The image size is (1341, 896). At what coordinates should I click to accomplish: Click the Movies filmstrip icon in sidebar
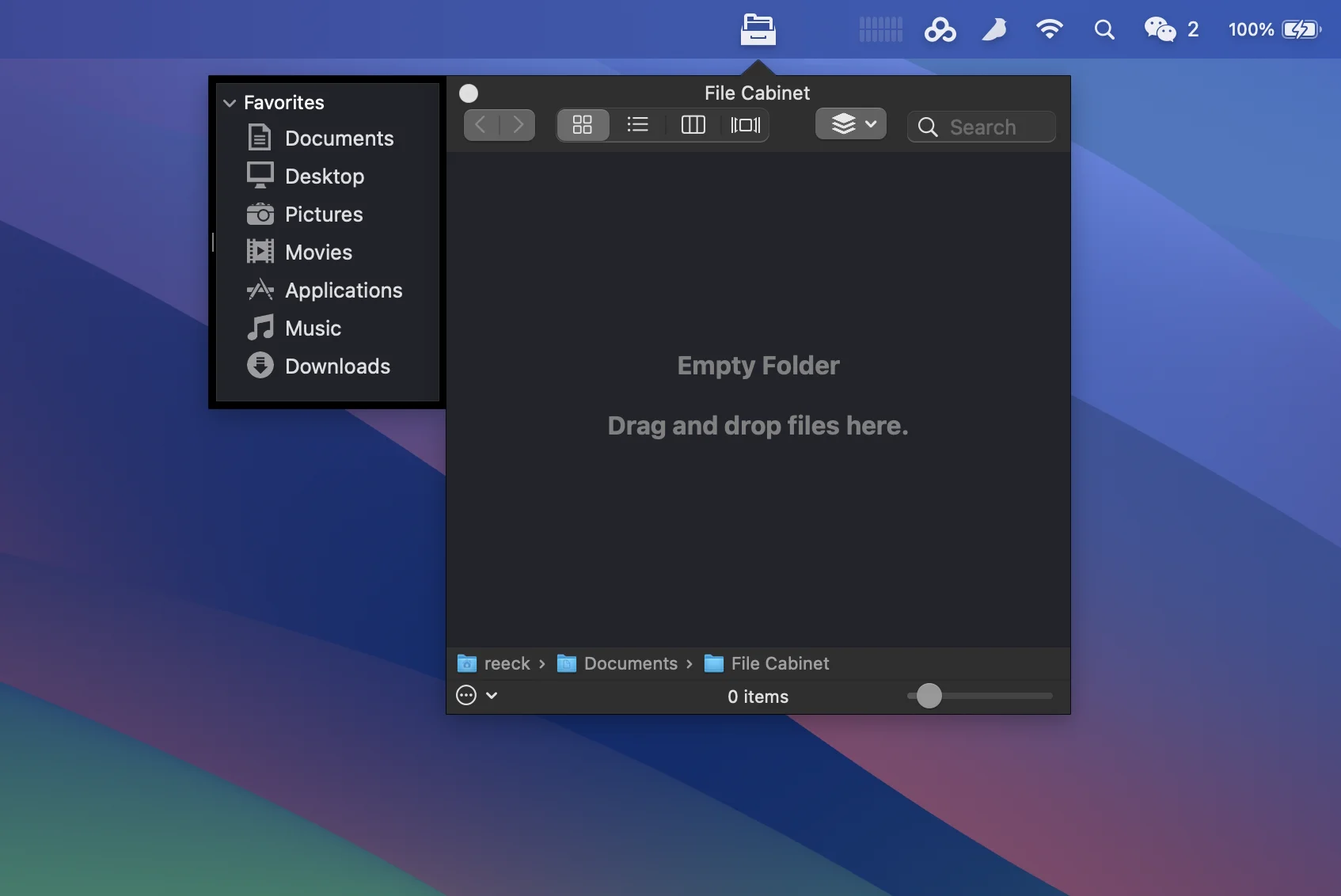[x=260, y=251]
